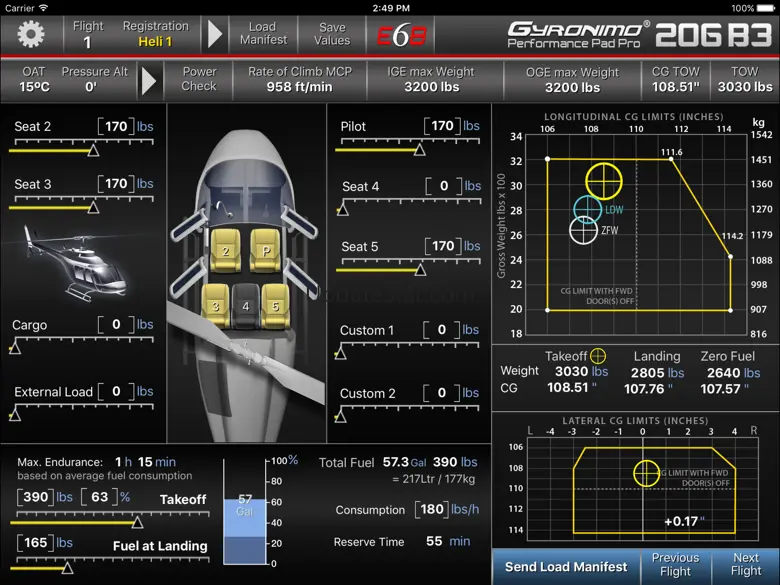Screen dimensions: 780x585
Task: Tap OAT 15ºC value
Action: 34,87
